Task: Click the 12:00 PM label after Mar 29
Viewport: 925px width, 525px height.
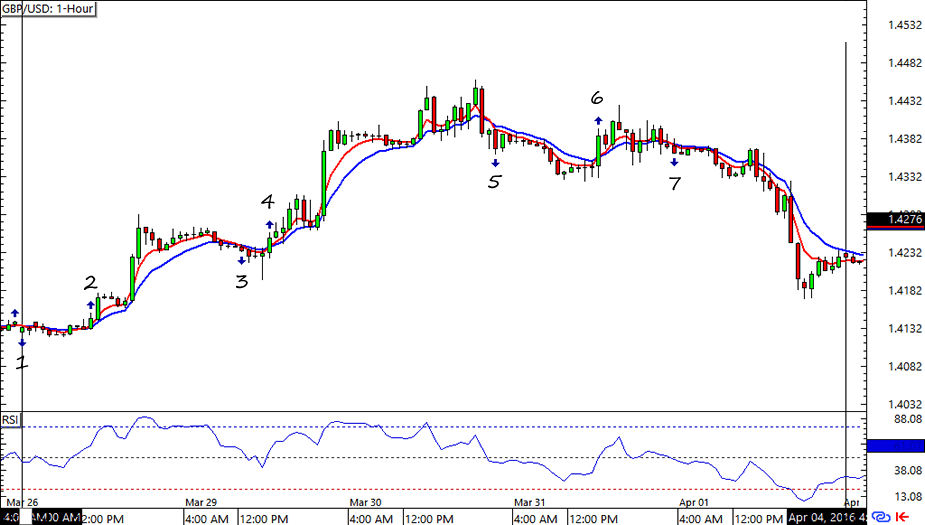Action: [264, 519]
